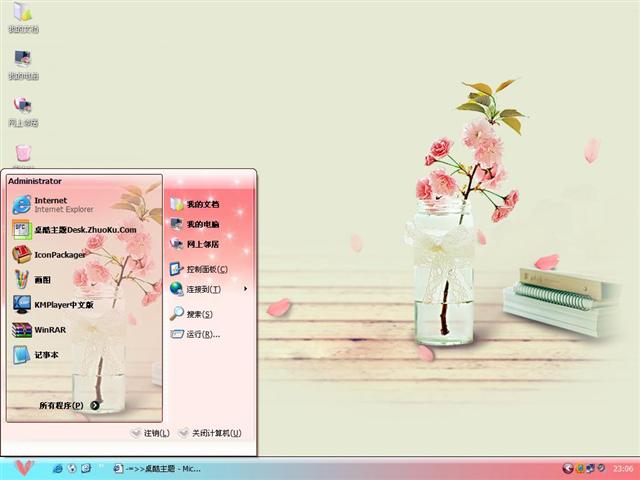Image resolution: width=640 pixels, height=480 pixels.
Task: Click the leftmost system tray arrow icon
Action: pos(567,469)
